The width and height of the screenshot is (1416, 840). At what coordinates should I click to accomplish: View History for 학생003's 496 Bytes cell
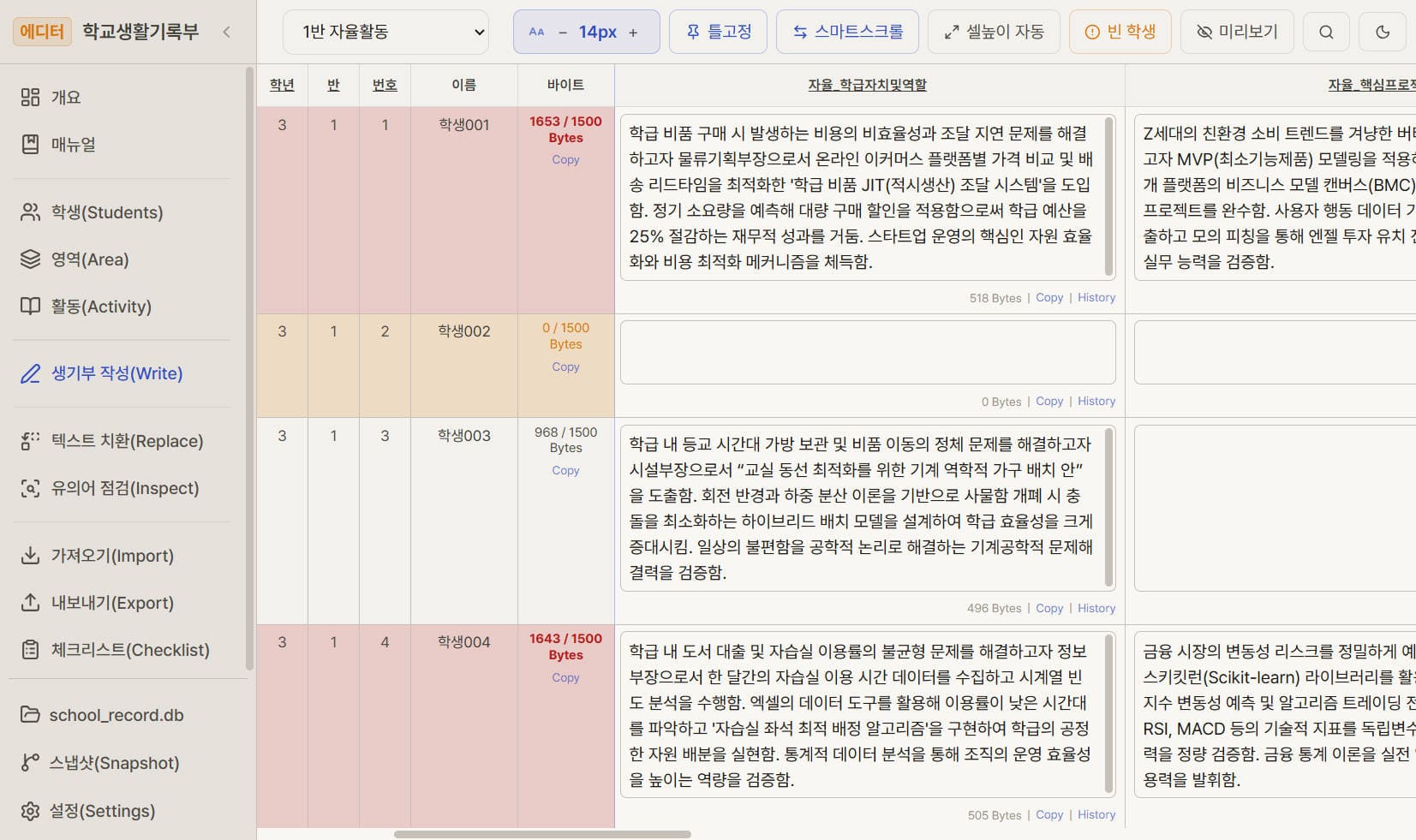pos(1096,608)
